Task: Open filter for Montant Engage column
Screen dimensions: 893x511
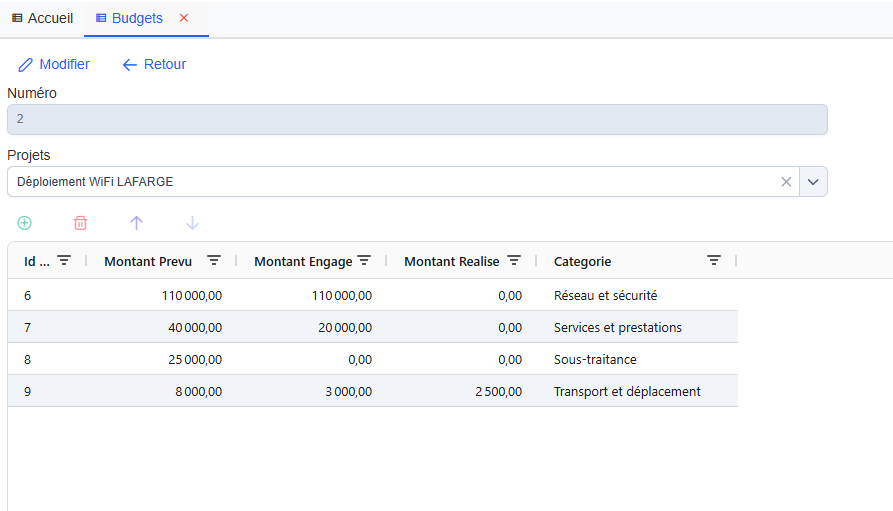Action: 364,260
